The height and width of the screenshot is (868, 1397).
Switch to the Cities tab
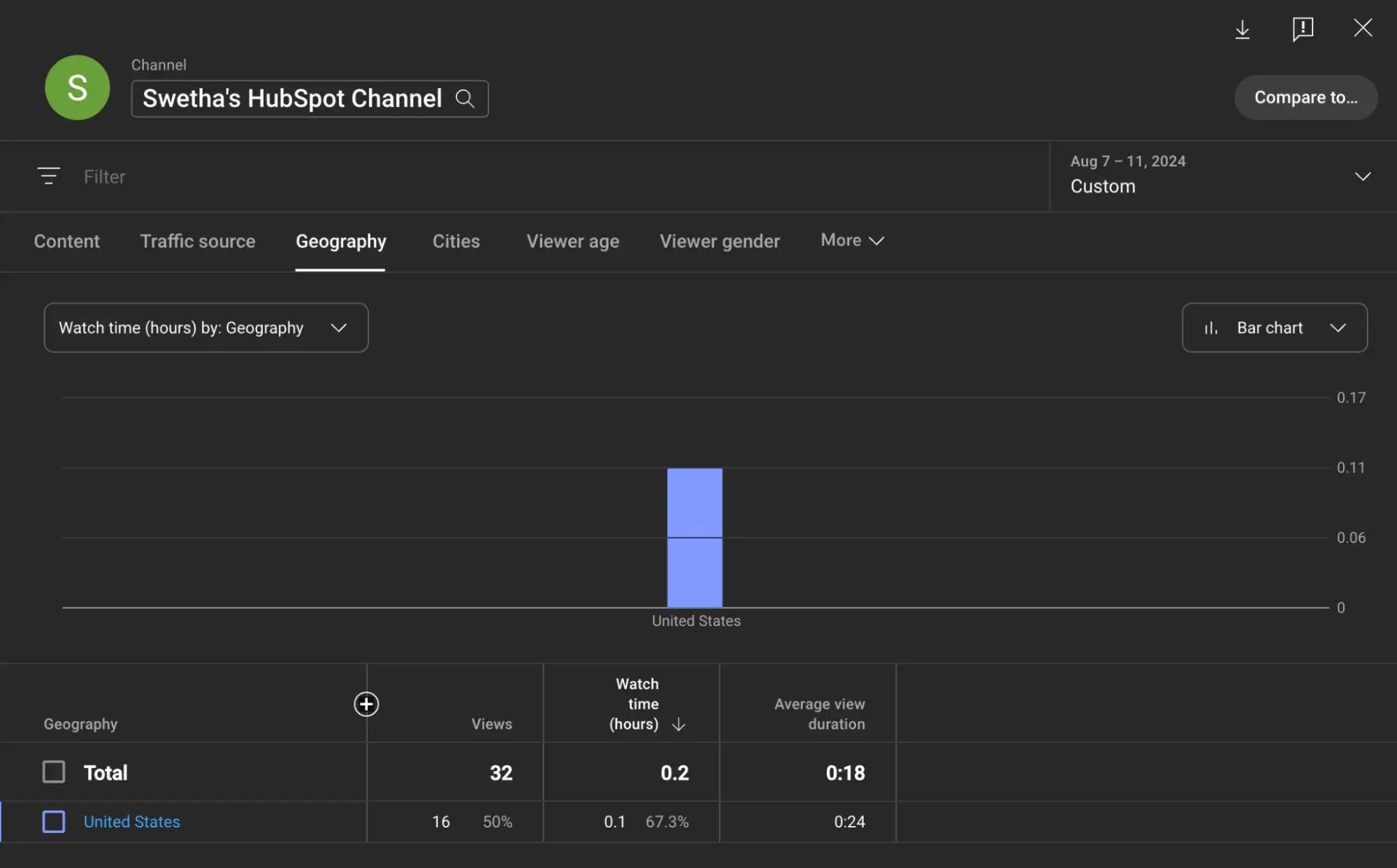click(454, 241)
